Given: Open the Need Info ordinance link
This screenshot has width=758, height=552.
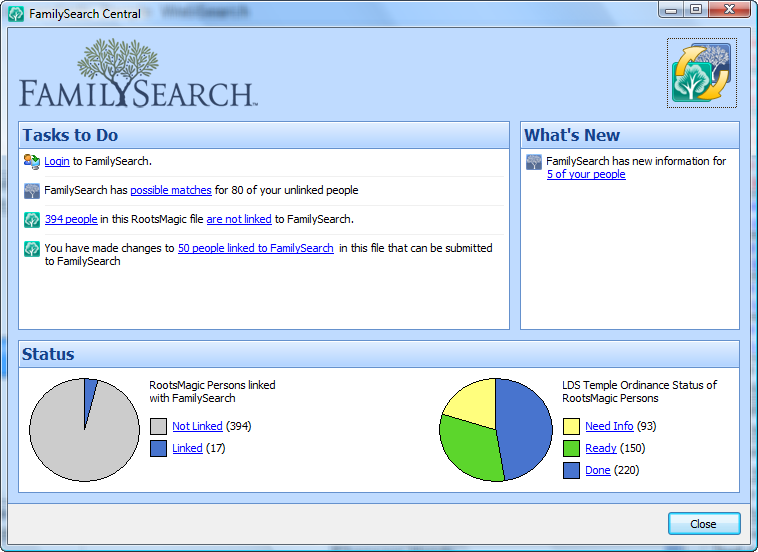Looking at the screenshot, I should (609, 426).
